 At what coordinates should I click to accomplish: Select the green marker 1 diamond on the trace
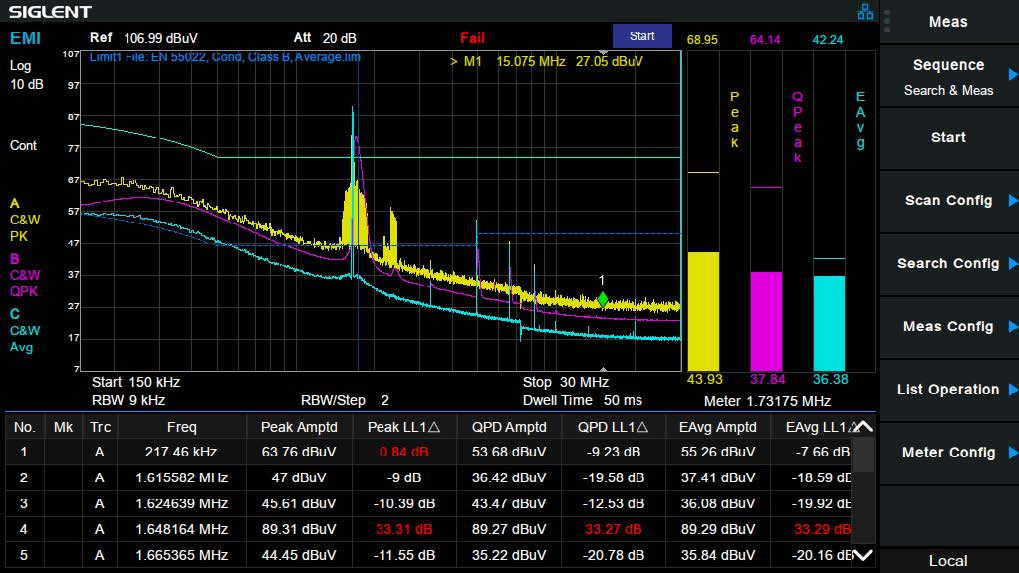coord(602,299)
